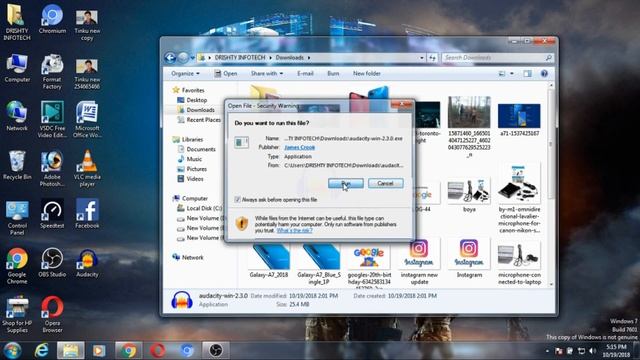Open the change view options dropdown
The height and width of the screenshot is (360, 640).
(512, 73)
